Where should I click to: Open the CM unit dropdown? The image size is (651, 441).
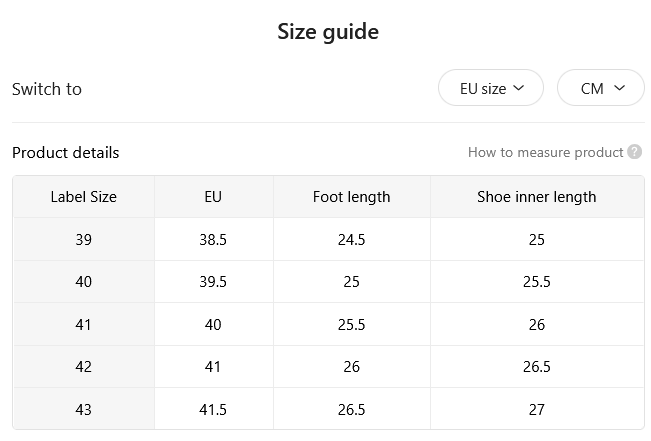pyautogui.click(x=601, y=88)
